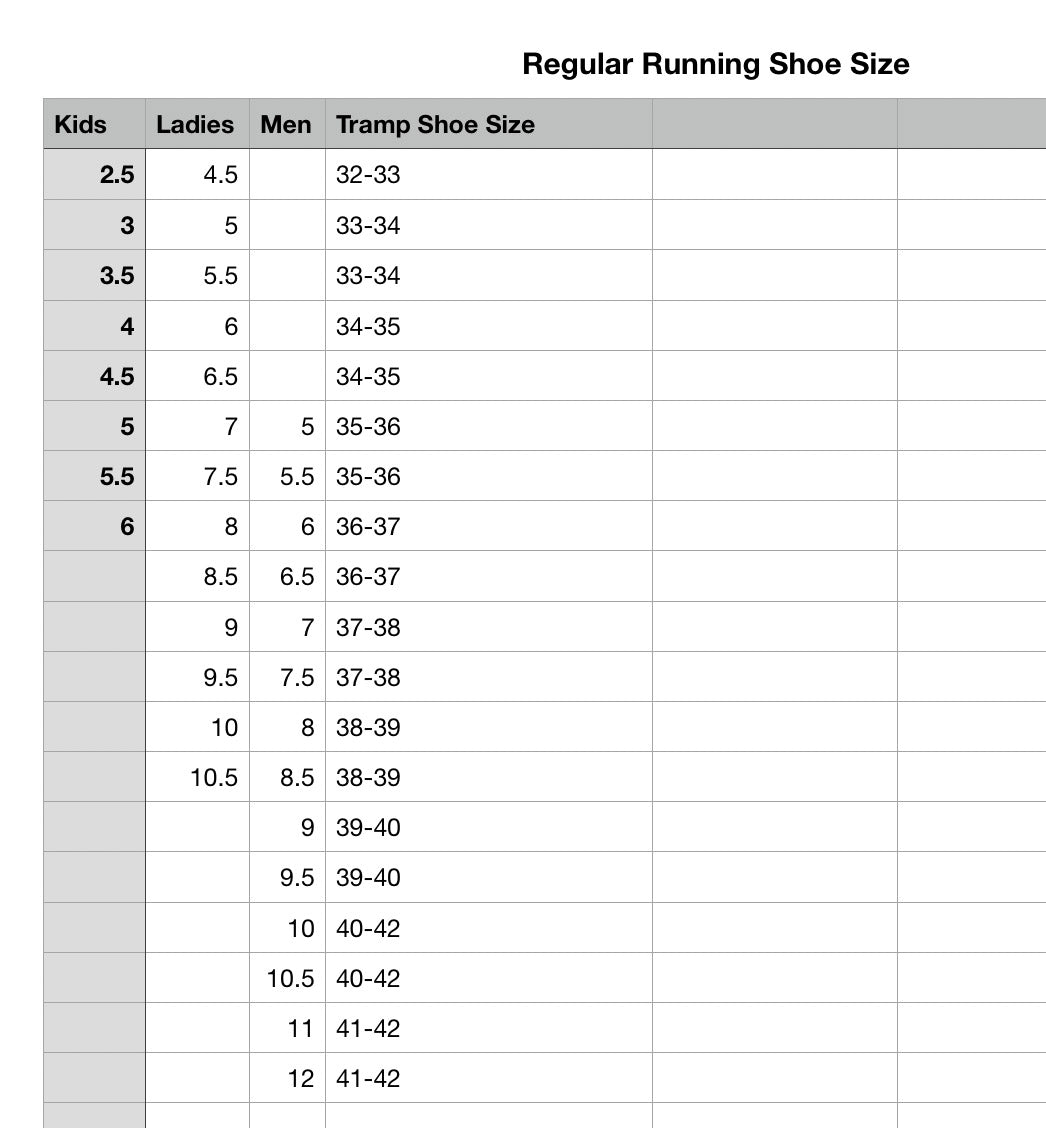Select the 36-37 cell beside Men 6
The height and width of the screenshot is (1128, 1046).
[x=488, y=526]
